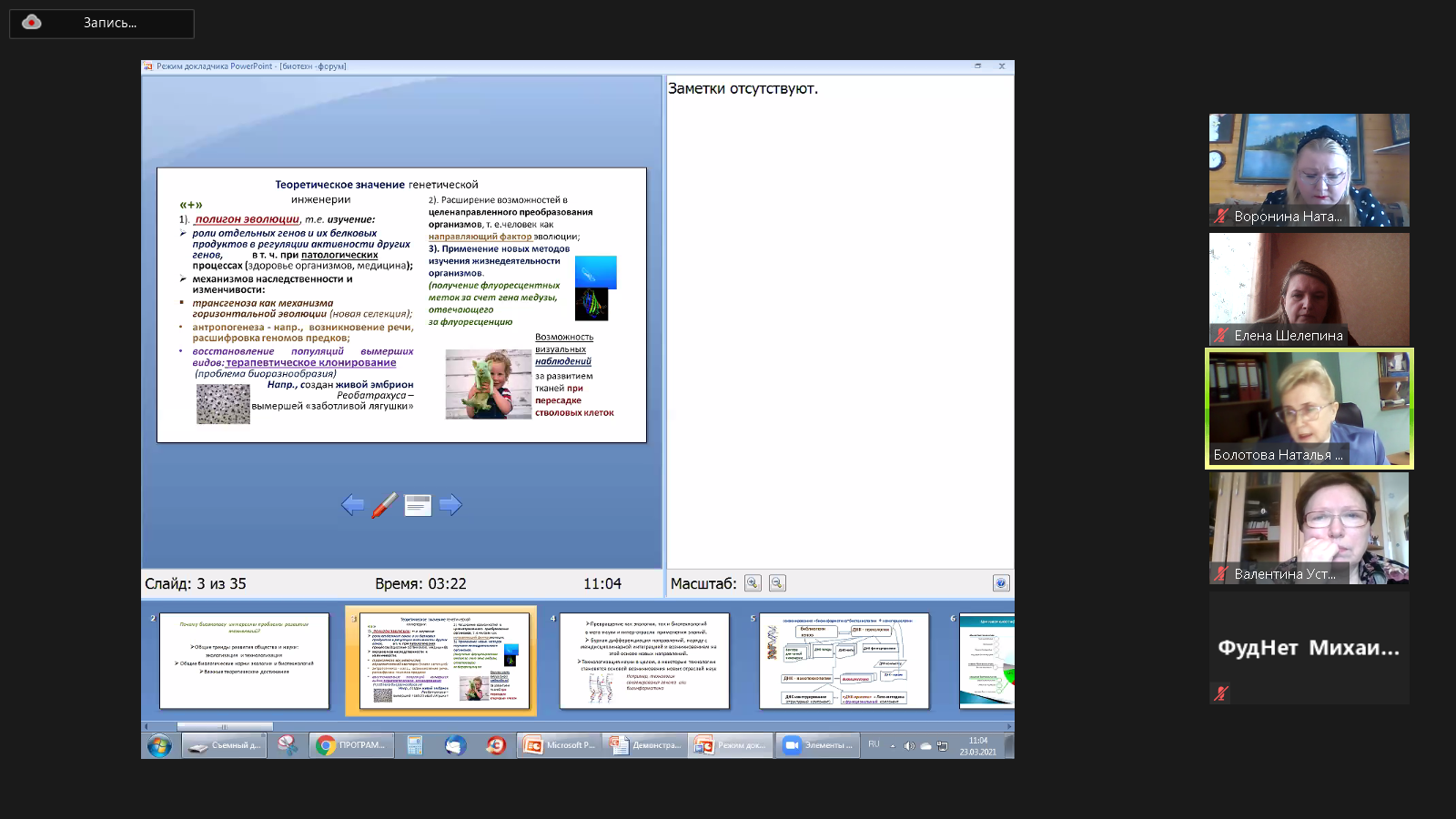Select the red pen pointer tool

(384, 505)
